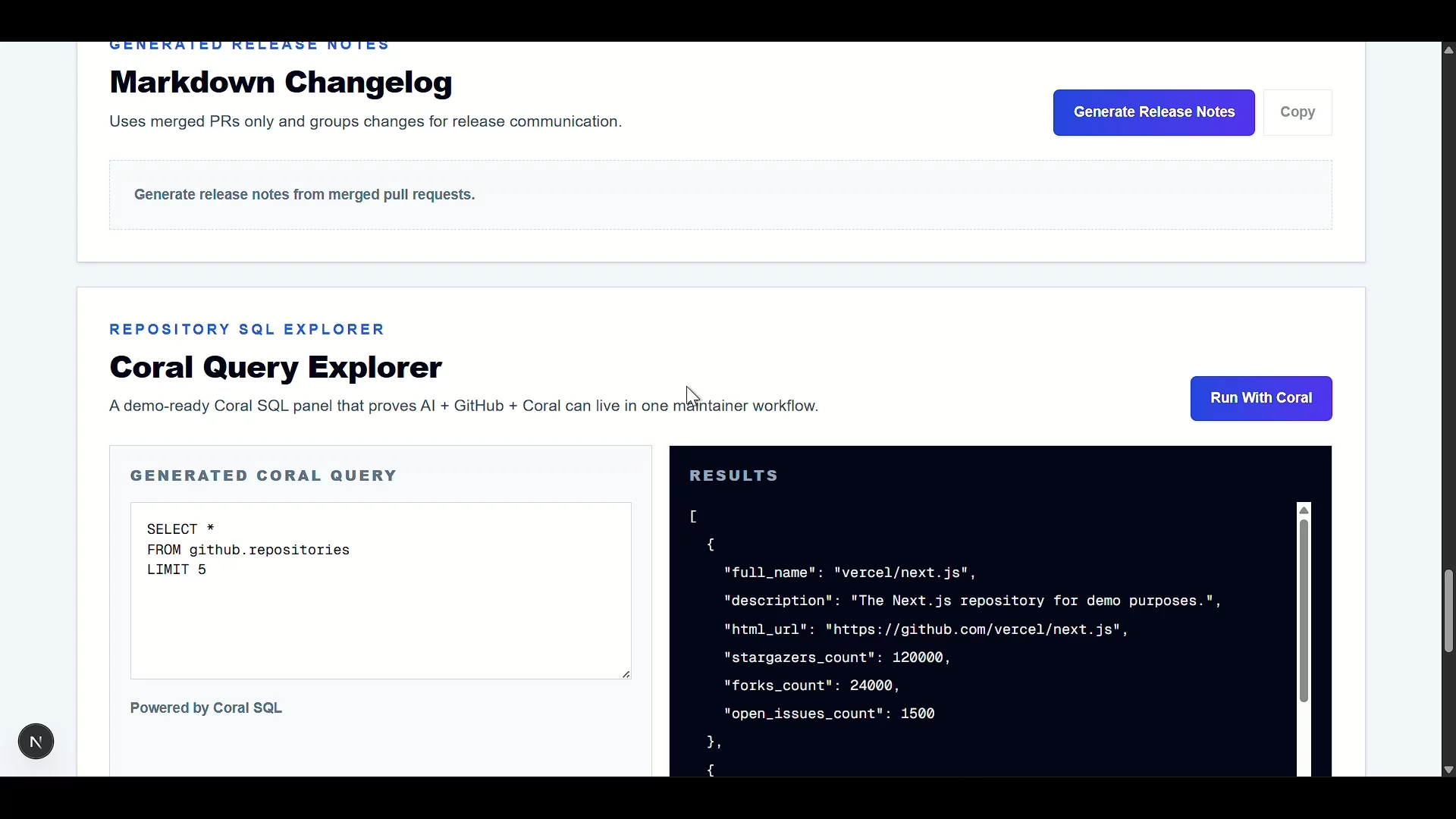Click the page scrollbar down arrow
Image resolution: width=1456 pixels, height=819 pixels.
point(1448,770)
